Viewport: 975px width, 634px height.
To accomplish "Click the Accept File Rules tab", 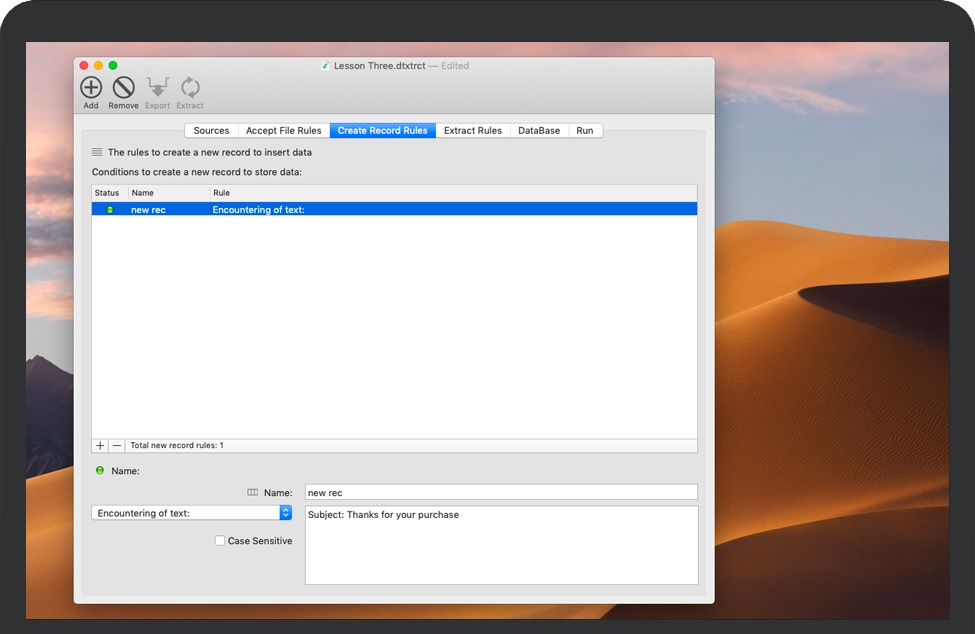I will (282, 130).
